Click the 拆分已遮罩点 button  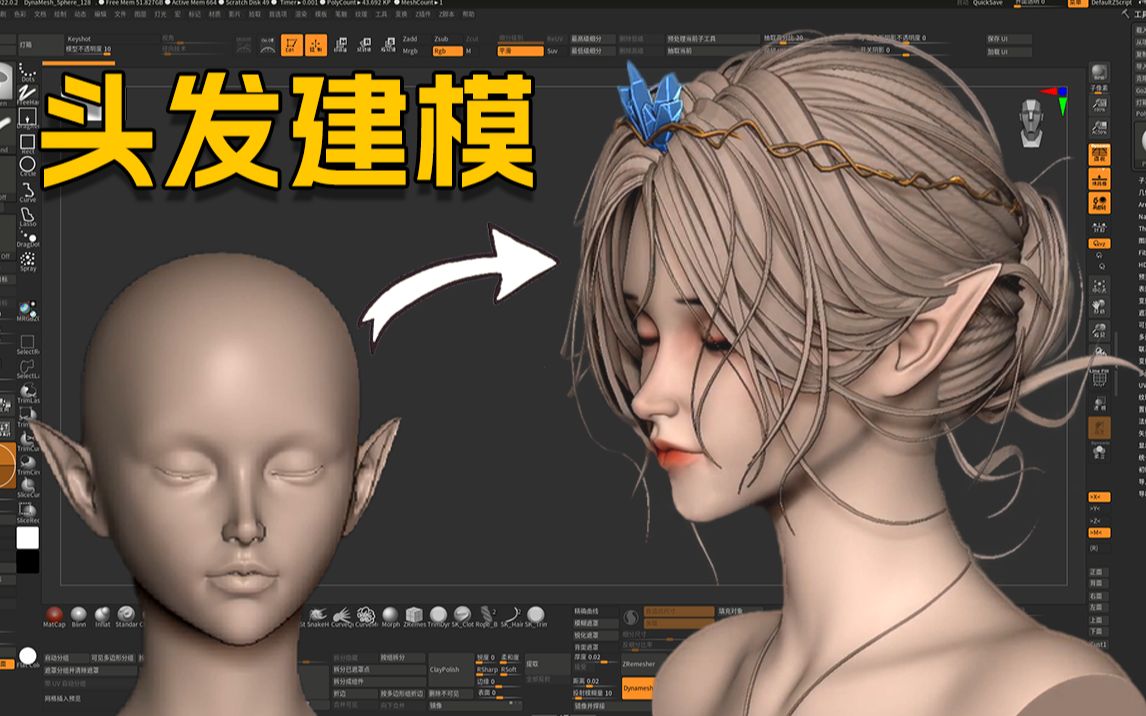(x=379, y=669)
